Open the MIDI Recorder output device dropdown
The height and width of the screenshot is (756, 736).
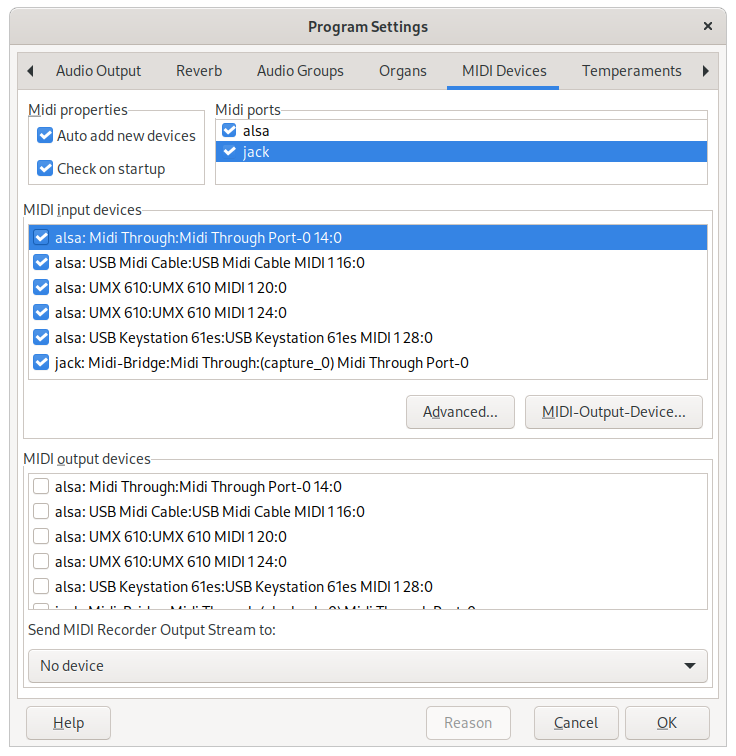pos(368,666)
